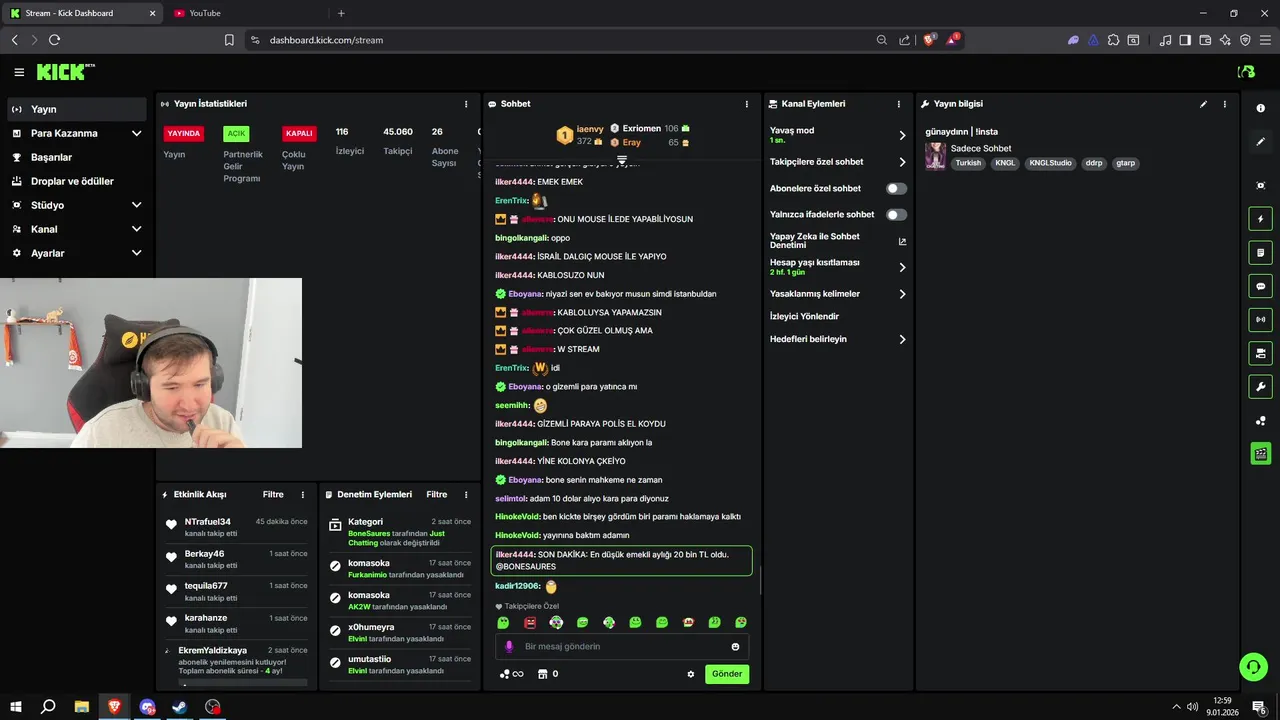Open Yavaş mod settings

click(x=837, y=135)
